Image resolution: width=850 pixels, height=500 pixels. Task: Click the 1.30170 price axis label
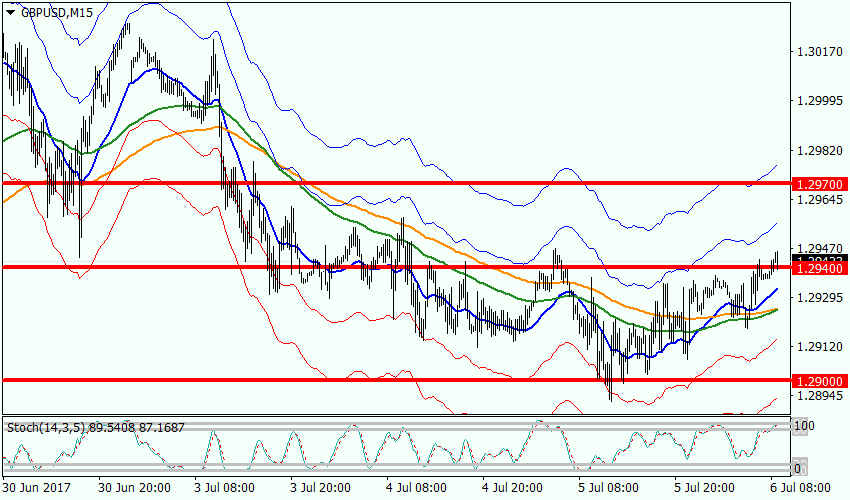817,51
